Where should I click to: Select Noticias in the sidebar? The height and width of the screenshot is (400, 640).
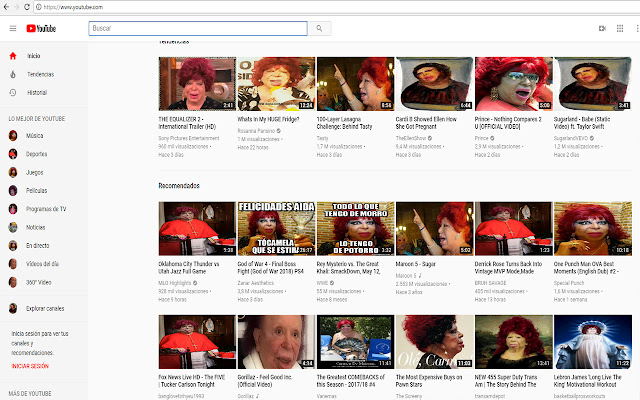pos(36,227)
